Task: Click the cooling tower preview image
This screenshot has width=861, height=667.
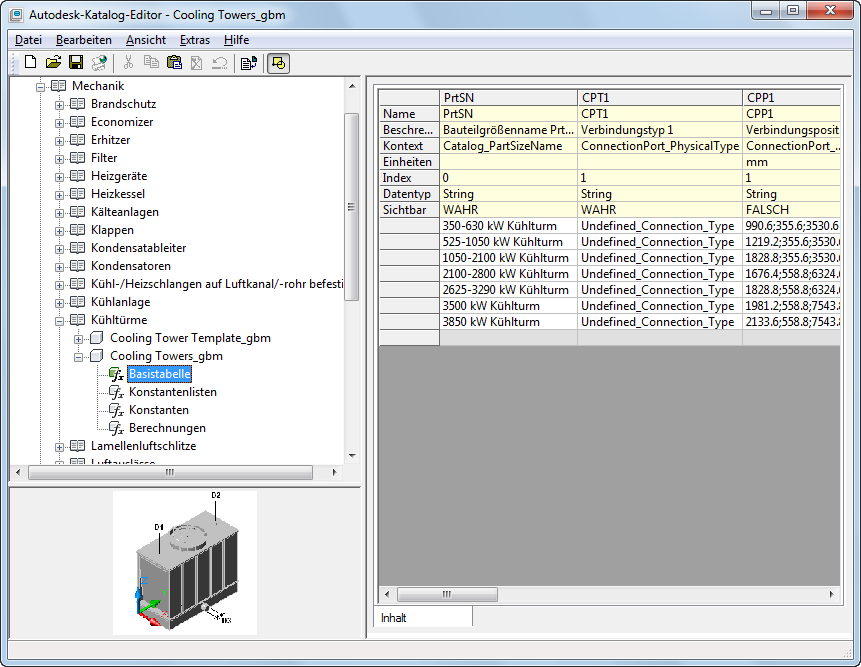Action: point(185,563)
